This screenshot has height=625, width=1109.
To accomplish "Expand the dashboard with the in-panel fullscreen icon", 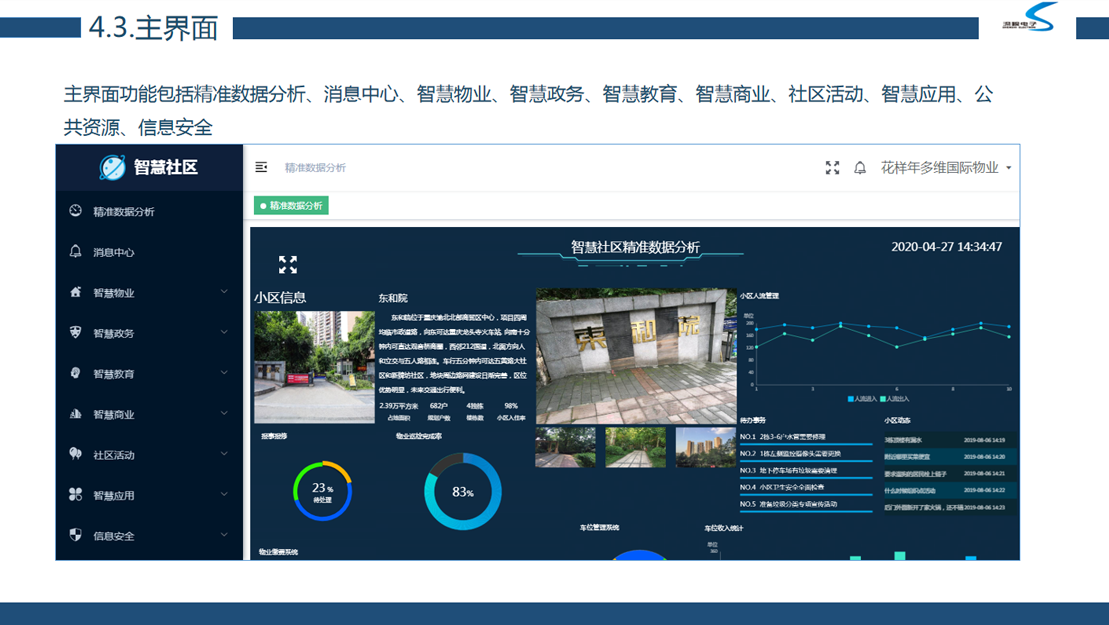I will click(288, 265).
